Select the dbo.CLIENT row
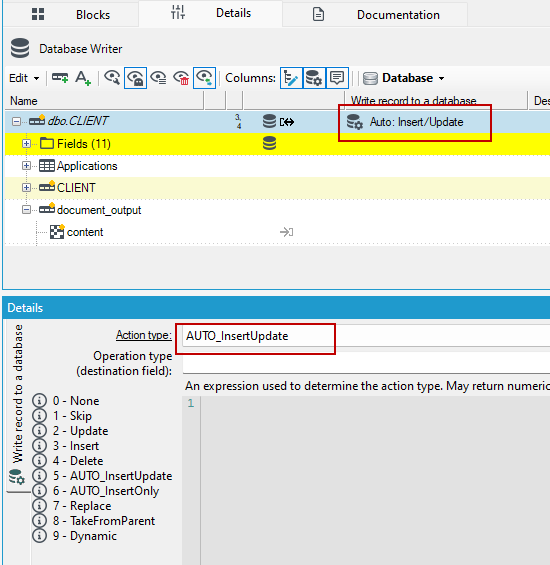The width and height of the screenshot is (550, 565). pos(278,121)
